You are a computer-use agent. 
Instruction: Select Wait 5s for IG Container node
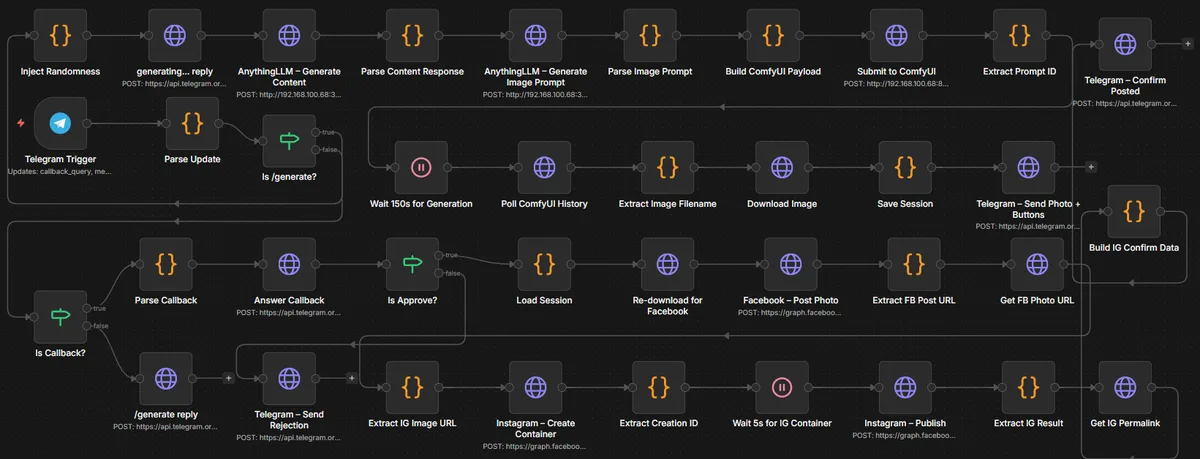pos(782,386)
